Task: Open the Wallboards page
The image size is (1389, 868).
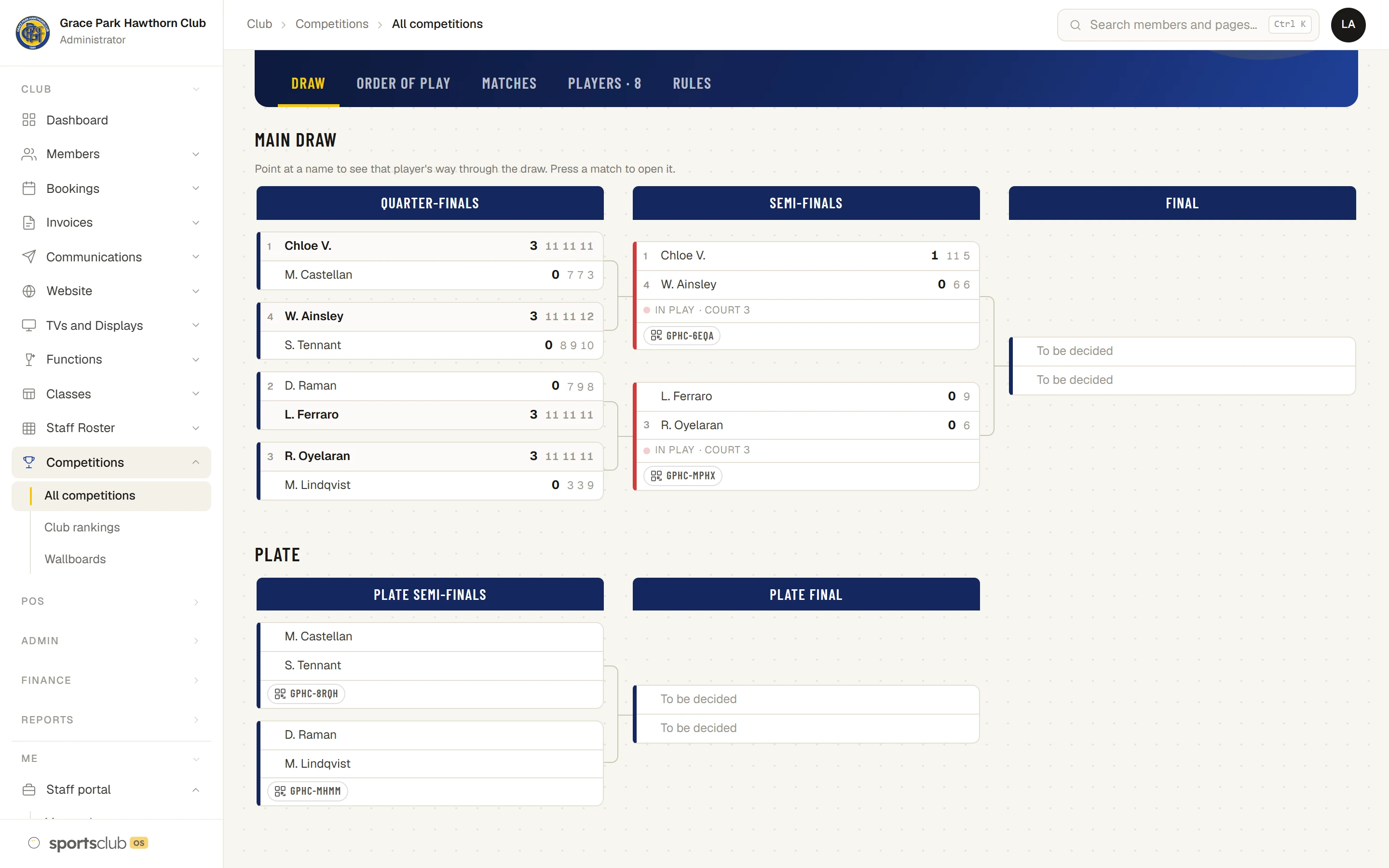Action: point(75,559)
